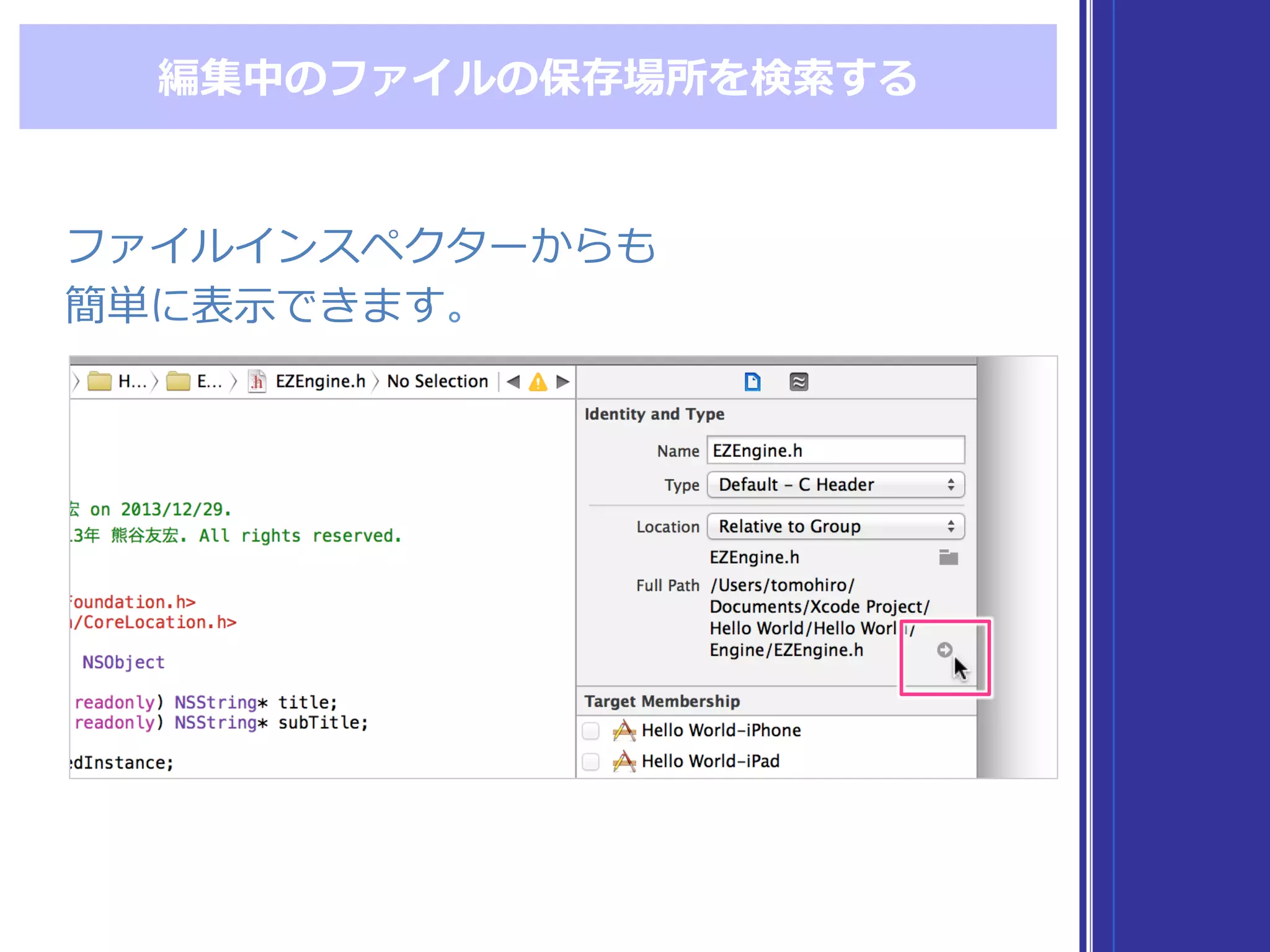Click the CoreLocation.h import line
Screen dimensions: 1270x952
(153, 622)
